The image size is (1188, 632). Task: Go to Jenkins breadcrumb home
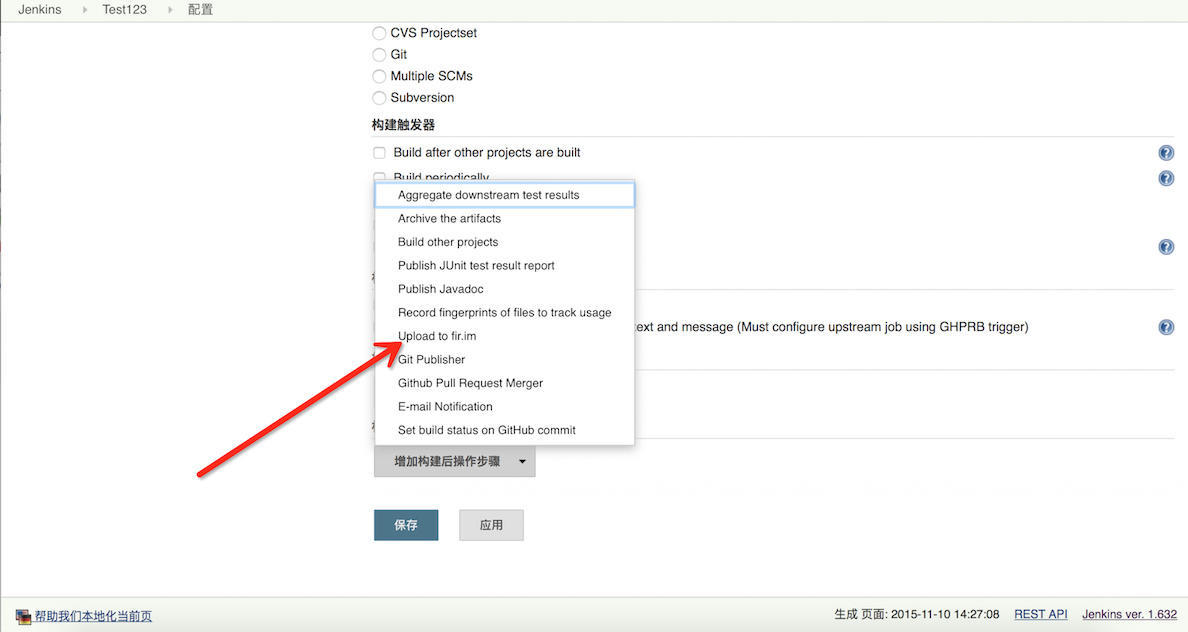[39, 10]
